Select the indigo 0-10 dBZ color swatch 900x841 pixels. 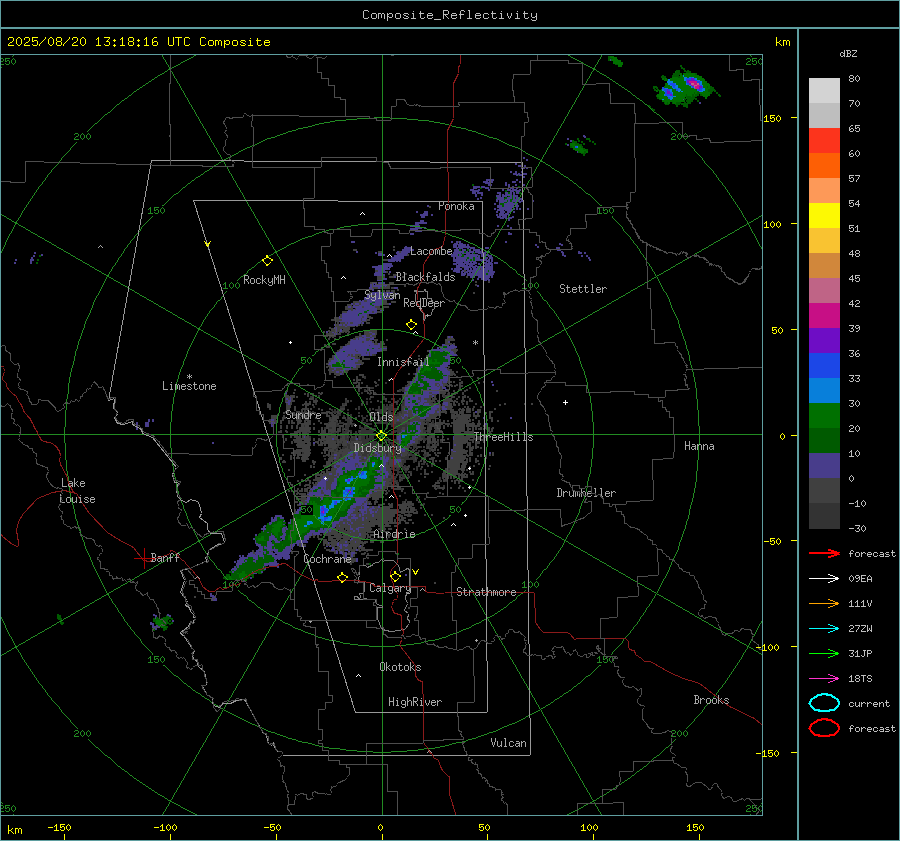[824, 466]
